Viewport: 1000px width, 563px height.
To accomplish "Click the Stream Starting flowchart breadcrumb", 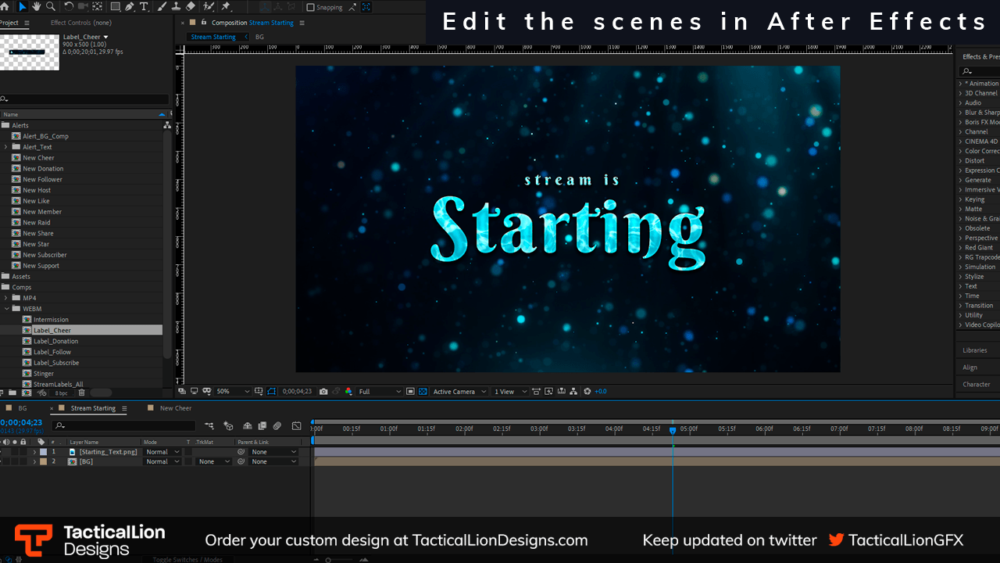I will tap(213, 37).
